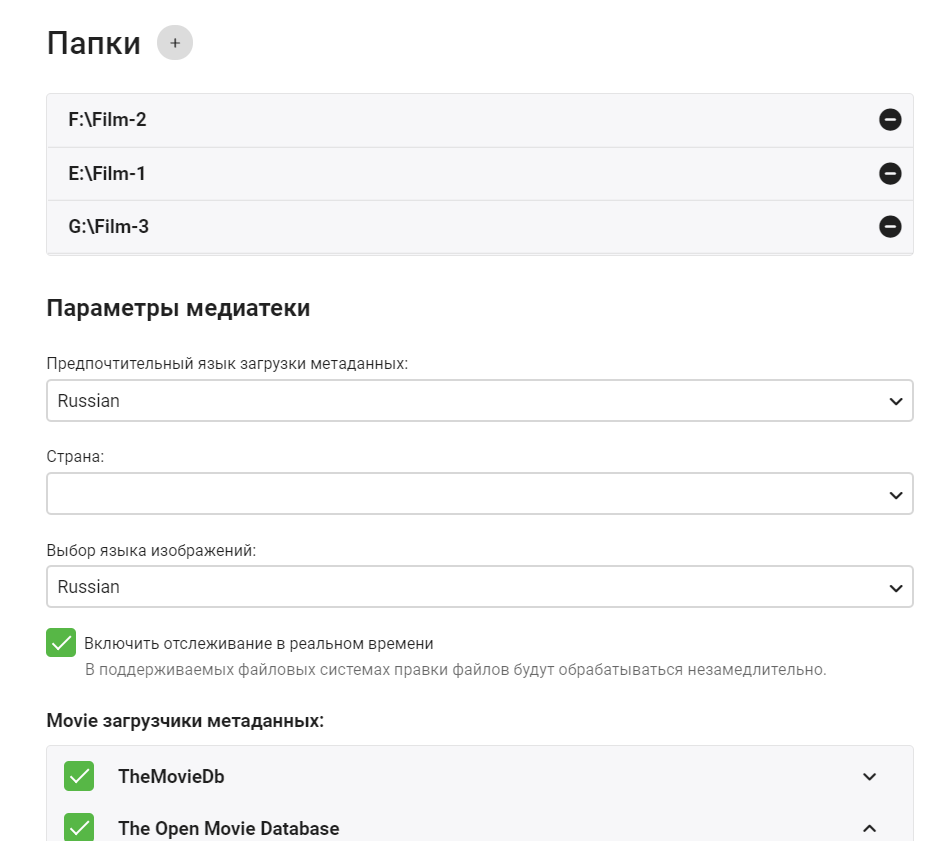Open image language selection dropdown
The image size is (927, 841).
tap(479, 587)
